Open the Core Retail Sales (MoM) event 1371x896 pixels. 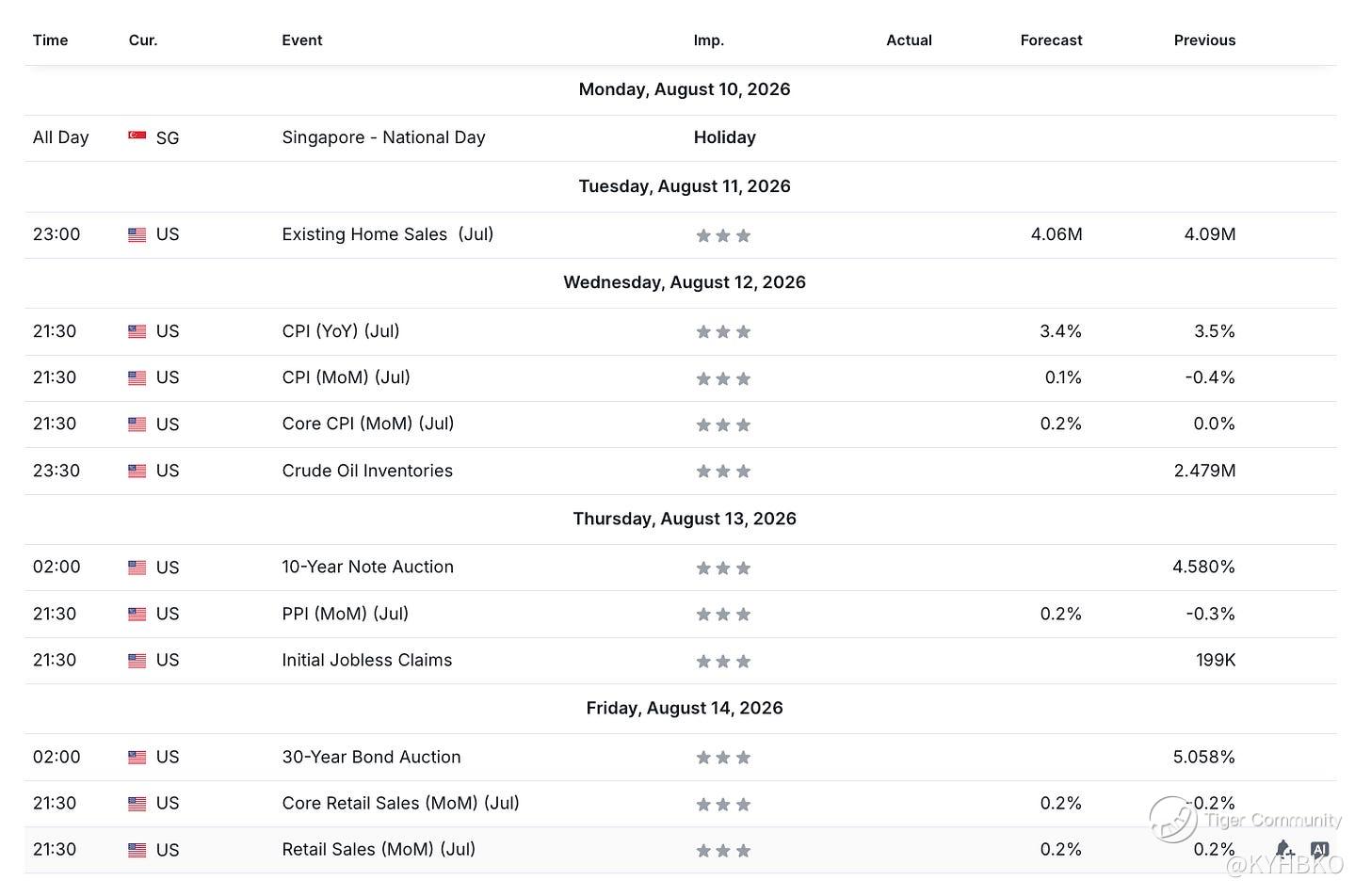[x=401, y=803]
